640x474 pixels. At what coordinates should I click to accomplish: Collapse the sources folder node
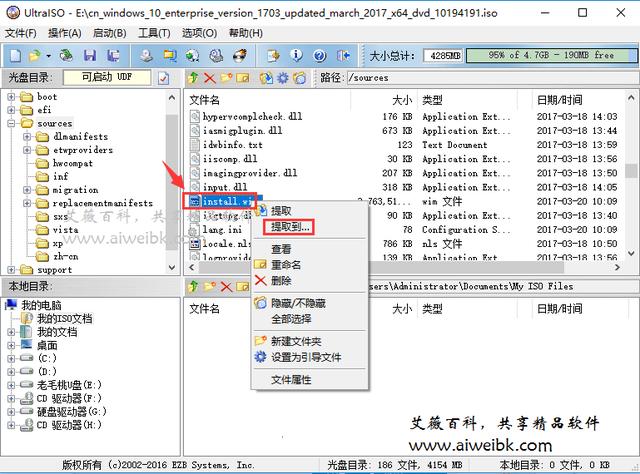(x=11, y=123)
